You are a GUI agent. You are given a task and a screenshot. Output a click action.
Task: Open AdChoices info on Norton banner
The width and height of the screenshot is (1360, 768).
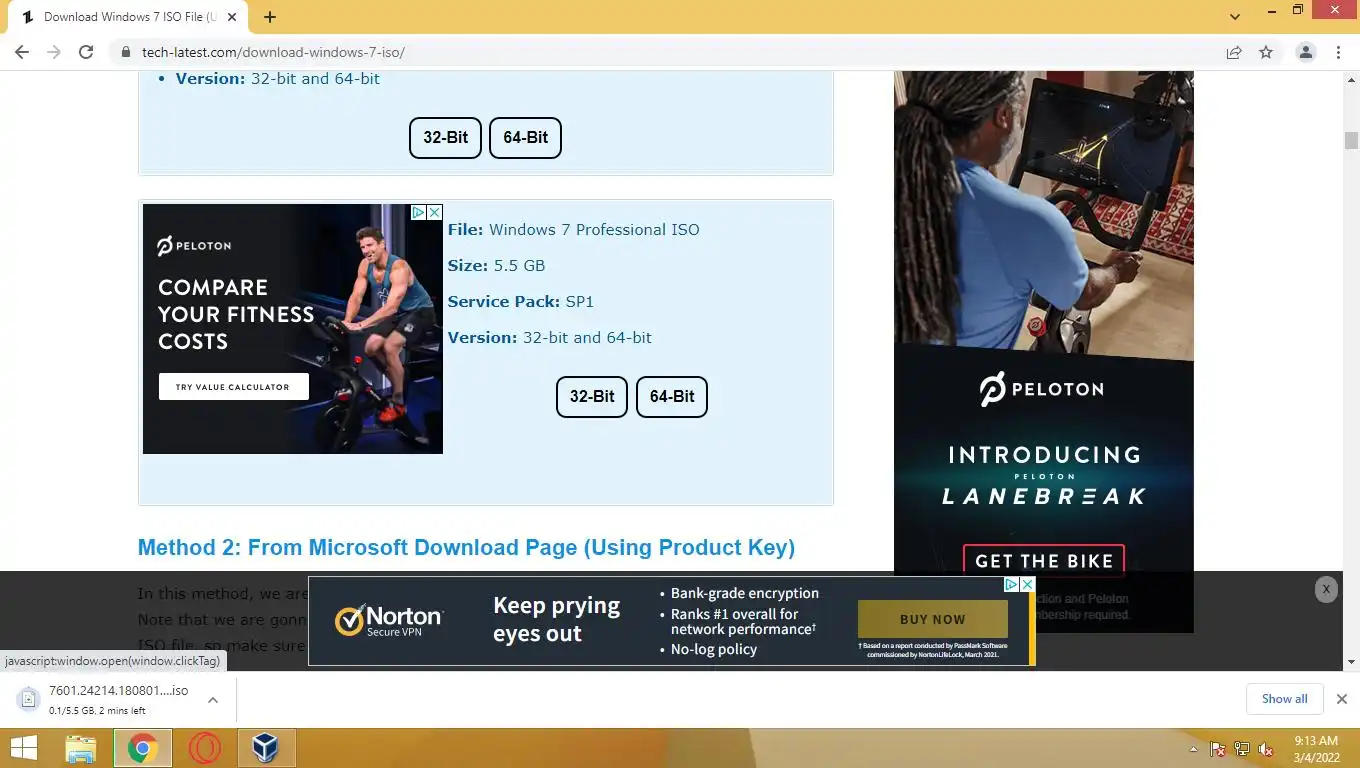tap(1012, 584)
